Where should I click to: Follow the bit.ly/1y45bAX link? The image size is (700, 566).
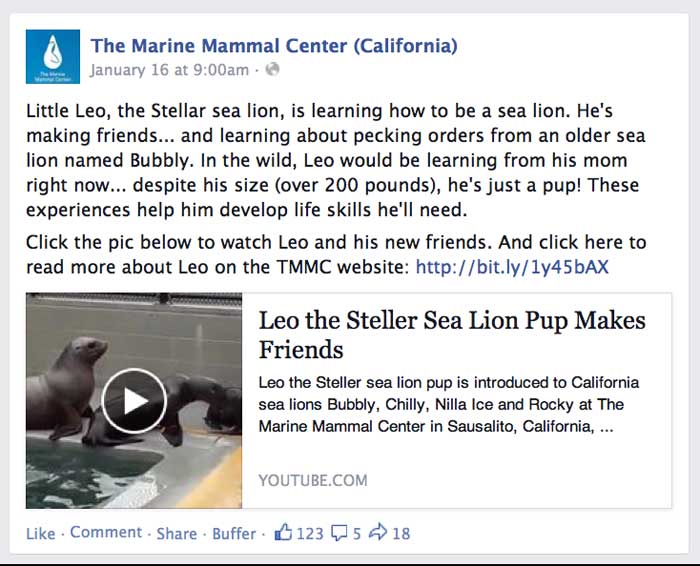(512, 267)
